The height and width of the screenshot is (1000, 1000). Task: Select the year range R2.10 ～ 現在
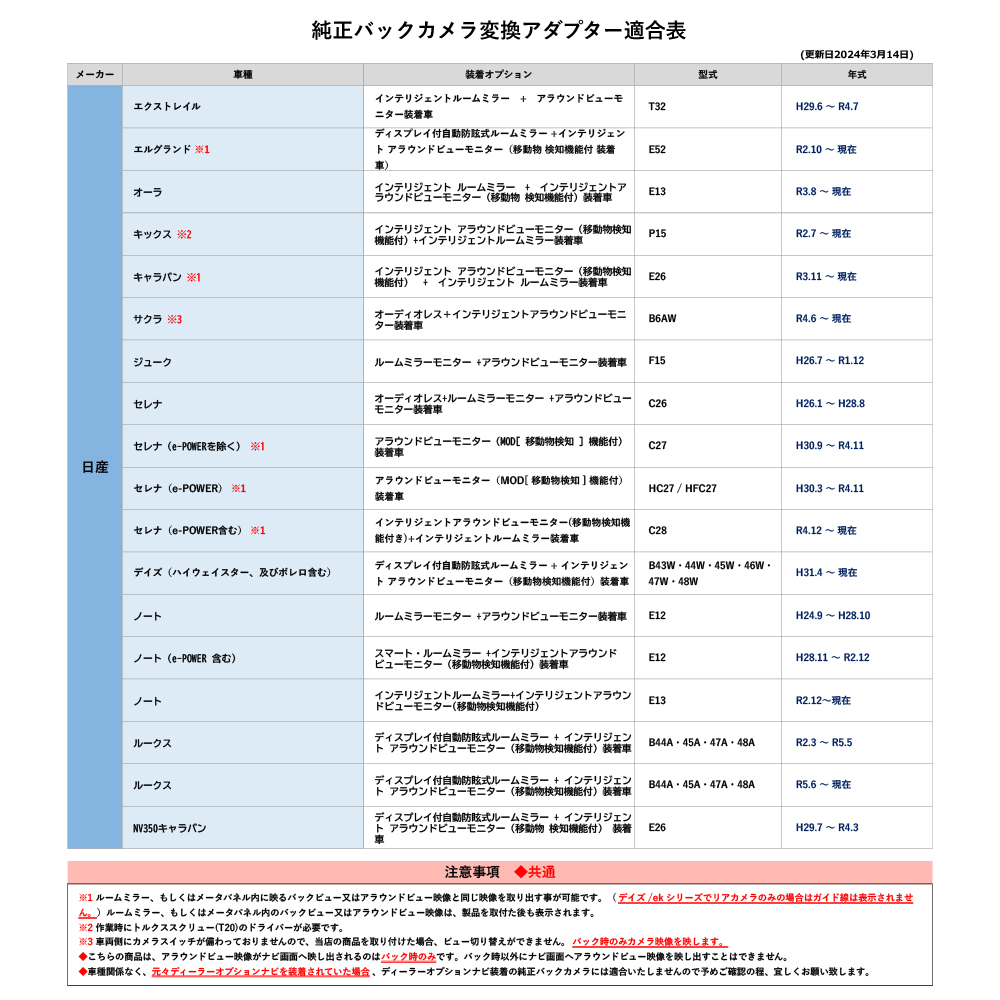(826, 149)
